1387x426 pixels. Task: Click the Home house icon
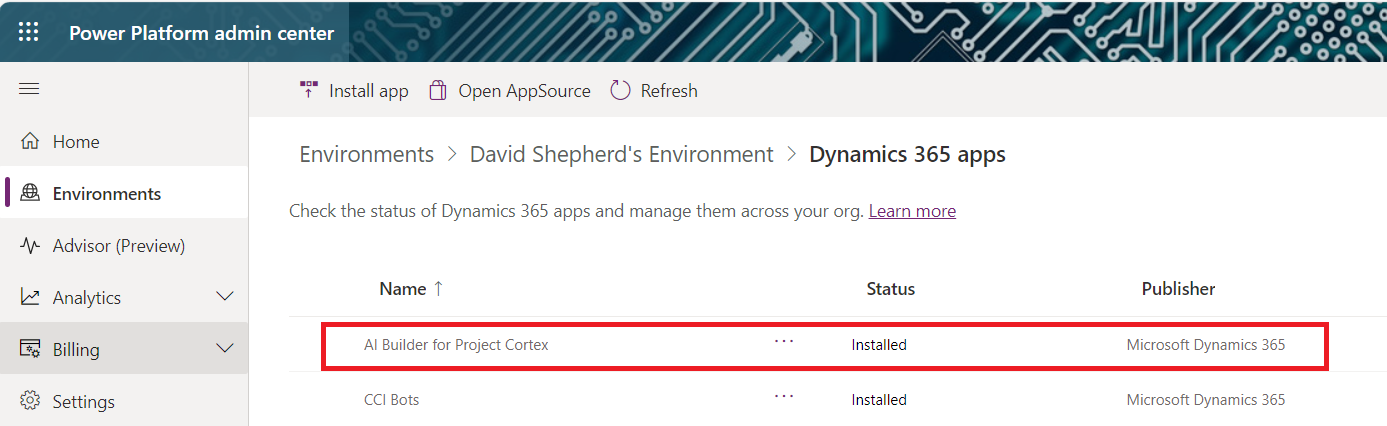pos(30,141)
